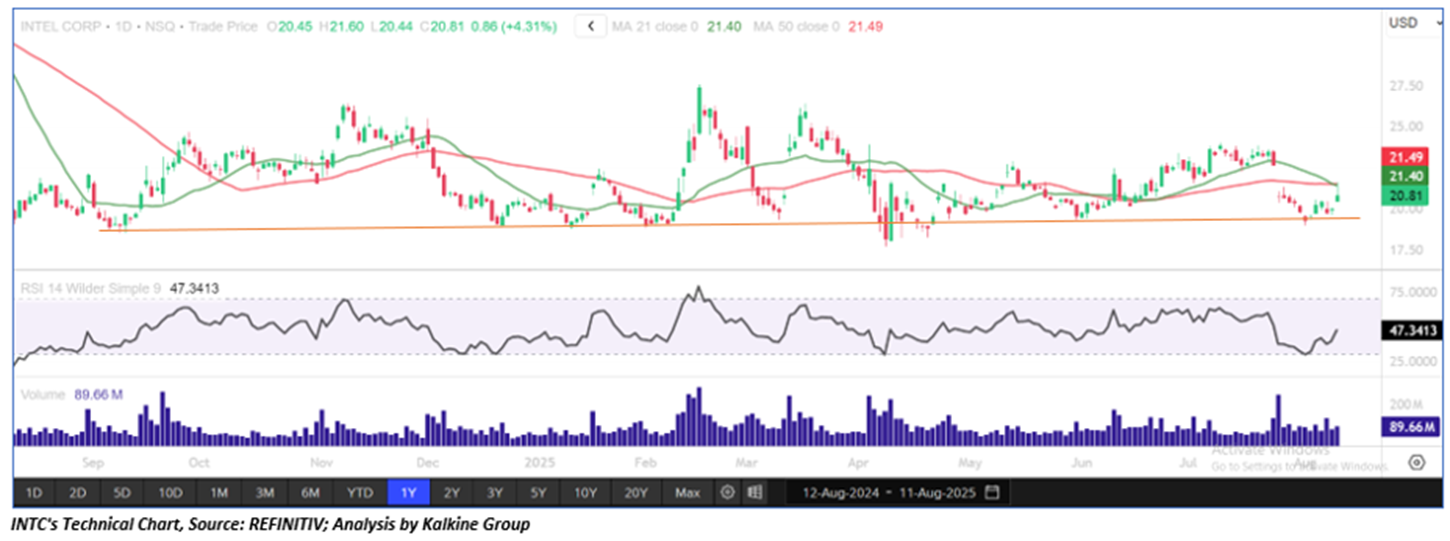Click the 2025 label on time axis

540,463
